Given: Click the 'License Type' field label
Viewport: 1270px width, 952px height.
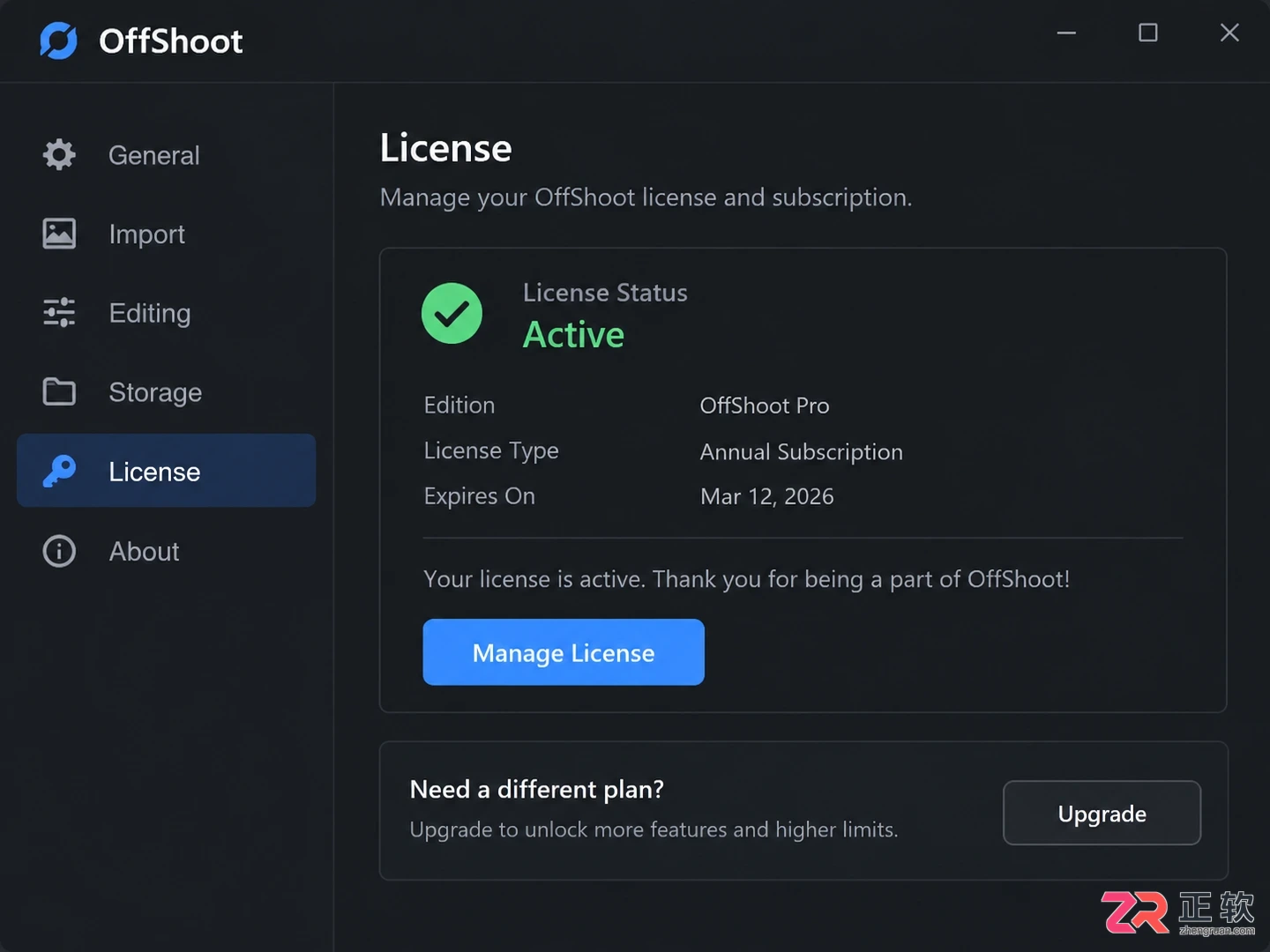Looking at the screenshot, I should (x=491, y=451).
